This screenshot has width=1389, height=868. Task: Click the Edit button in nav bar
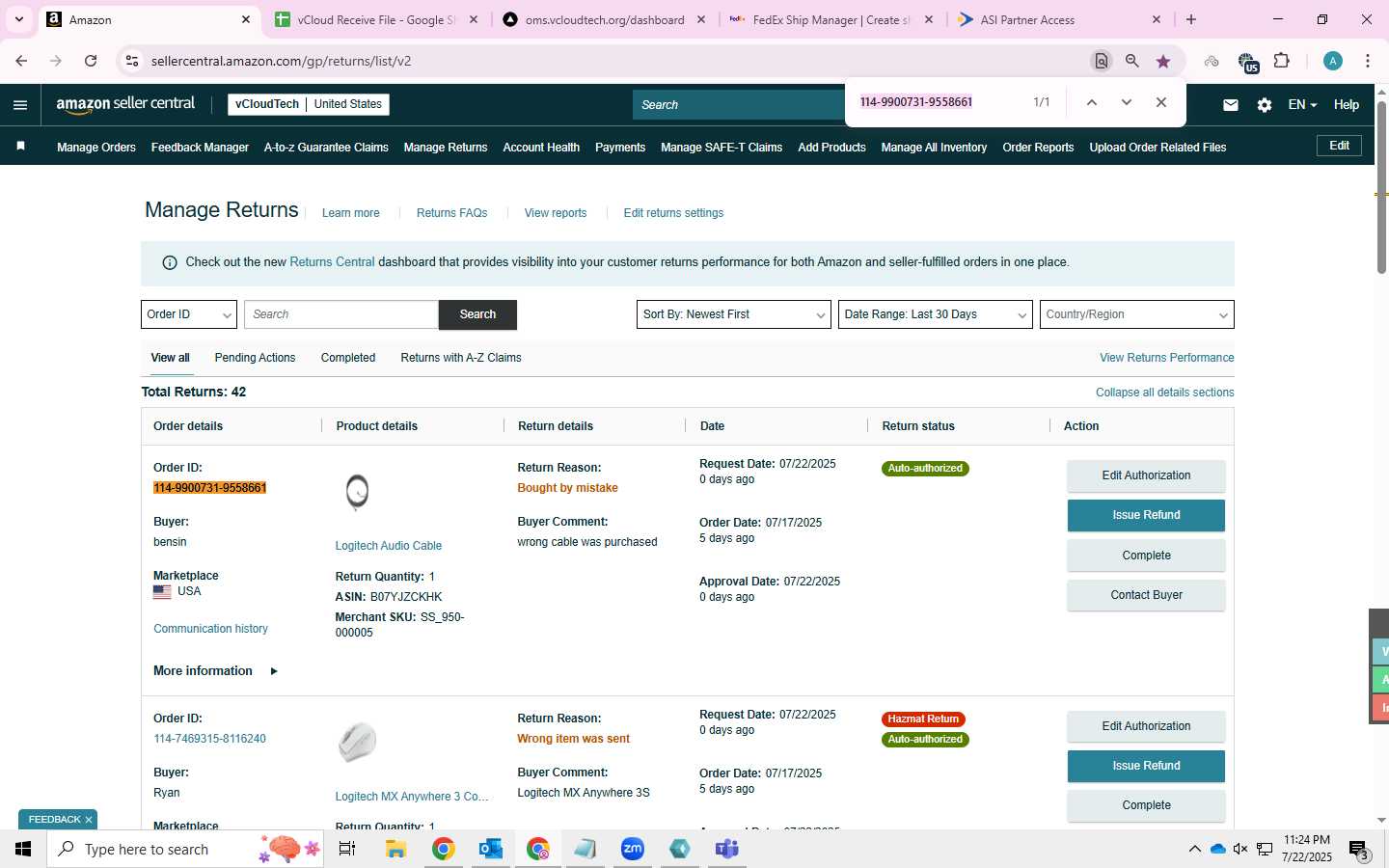click(1339, 146)
